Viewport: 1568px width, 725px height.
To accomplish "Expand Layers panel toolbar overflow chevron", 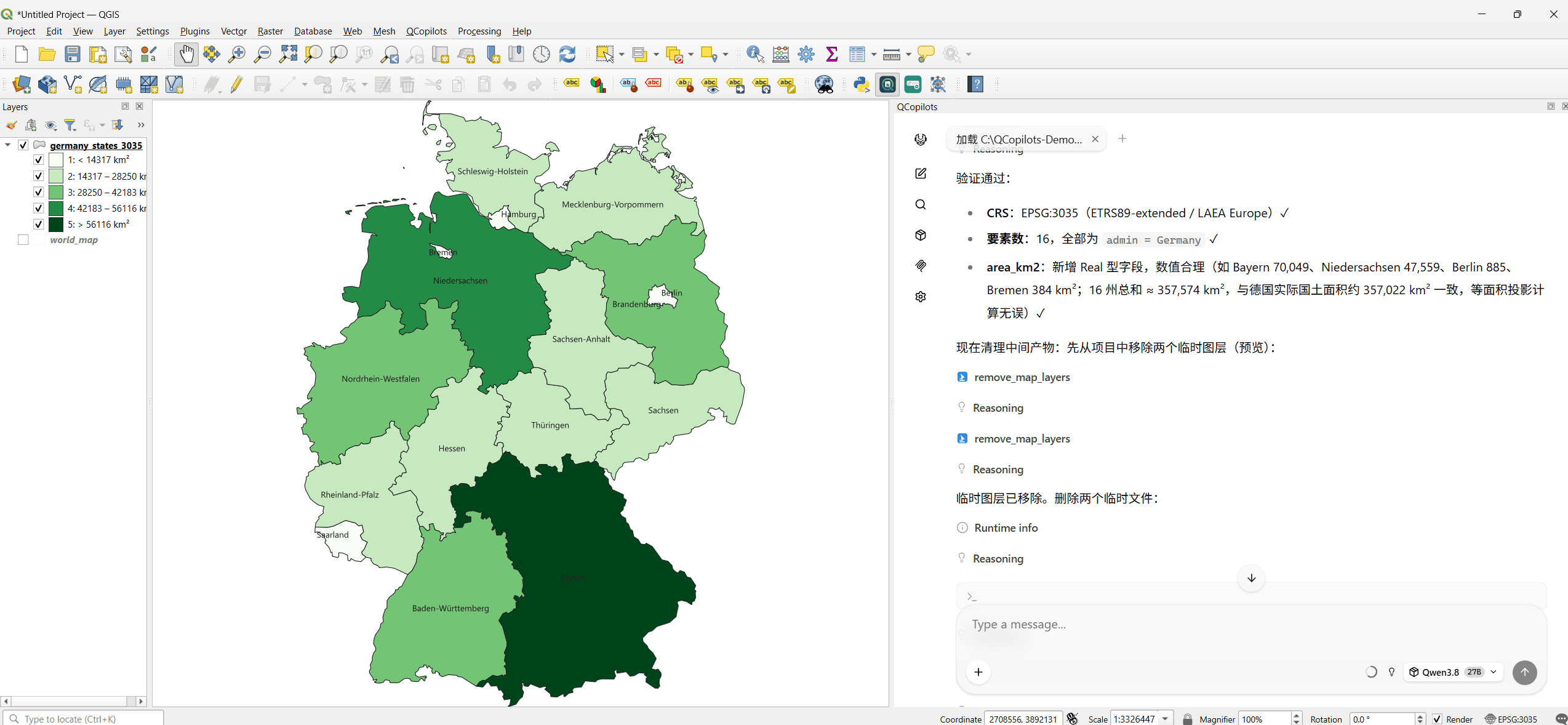I will tap(141, 125).
